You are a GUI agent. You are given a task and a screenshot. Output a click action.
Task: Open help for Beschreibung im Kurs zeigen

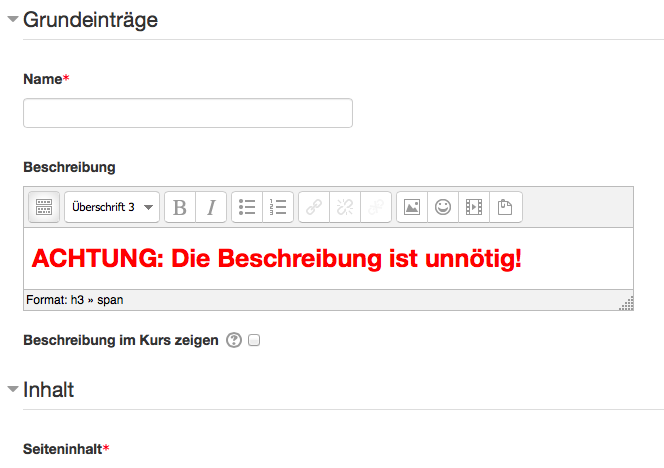tap(234, 340)
